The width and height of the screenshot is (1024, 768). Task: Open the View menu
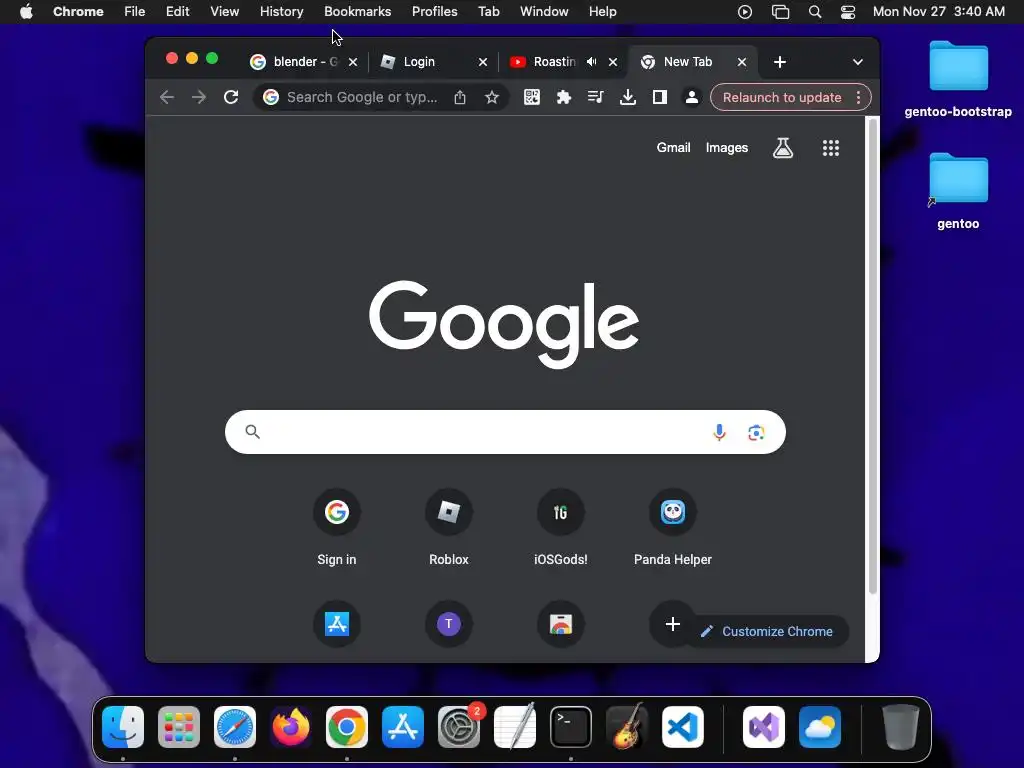coord(224,12)
